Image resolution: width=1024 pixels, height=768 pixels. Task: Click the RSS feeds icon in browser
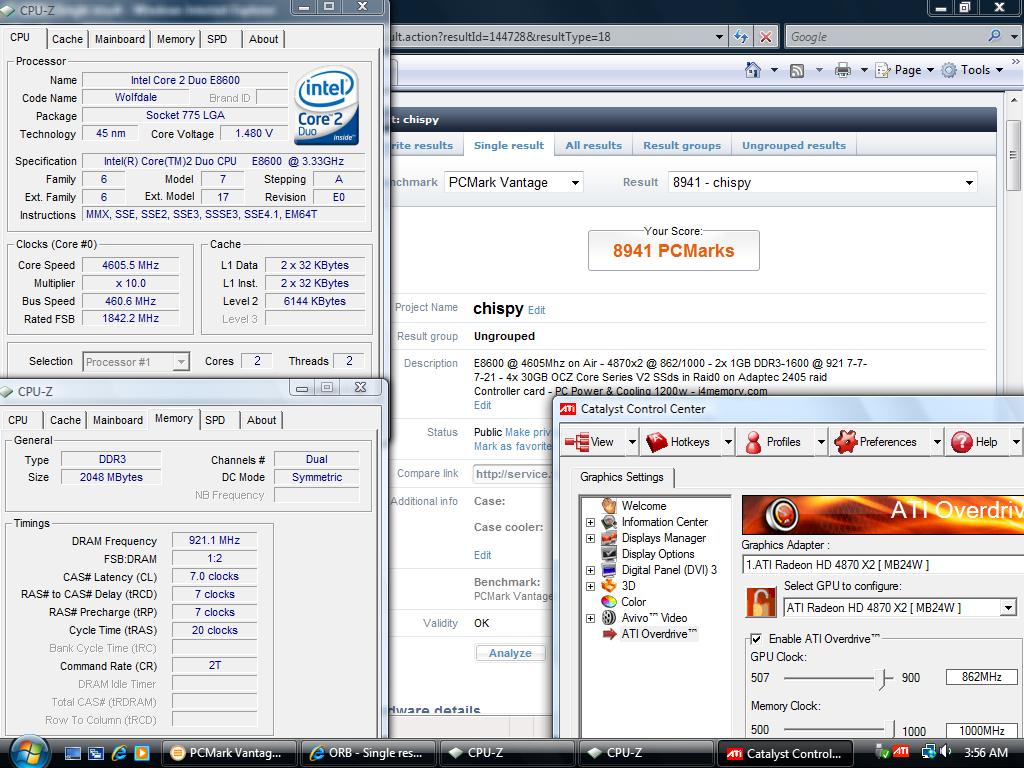pos(797,71)
